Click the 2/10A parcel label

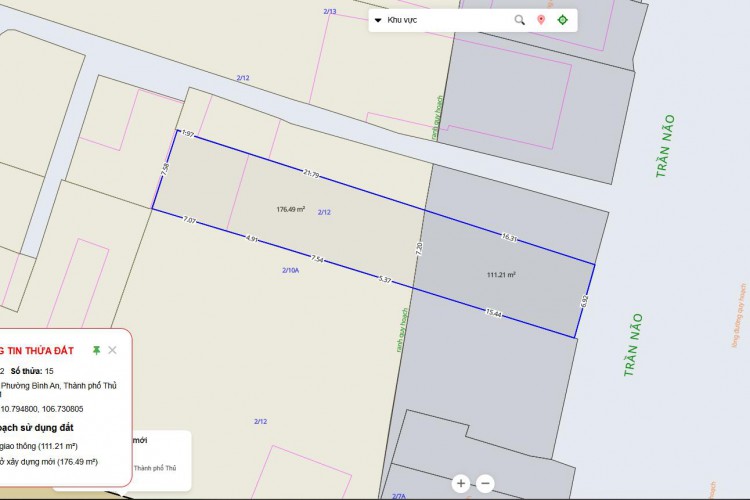[x=291, y=270]
